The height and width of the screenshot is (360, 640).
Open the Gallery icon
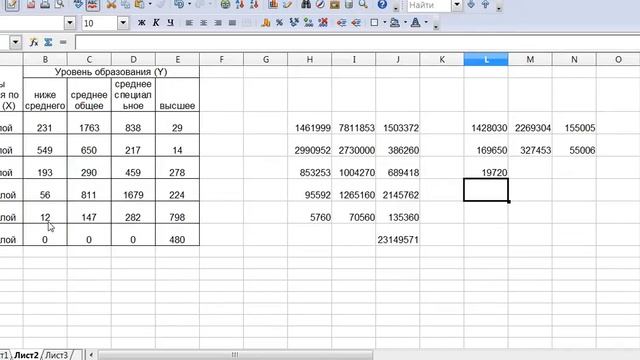click(335, 4)
